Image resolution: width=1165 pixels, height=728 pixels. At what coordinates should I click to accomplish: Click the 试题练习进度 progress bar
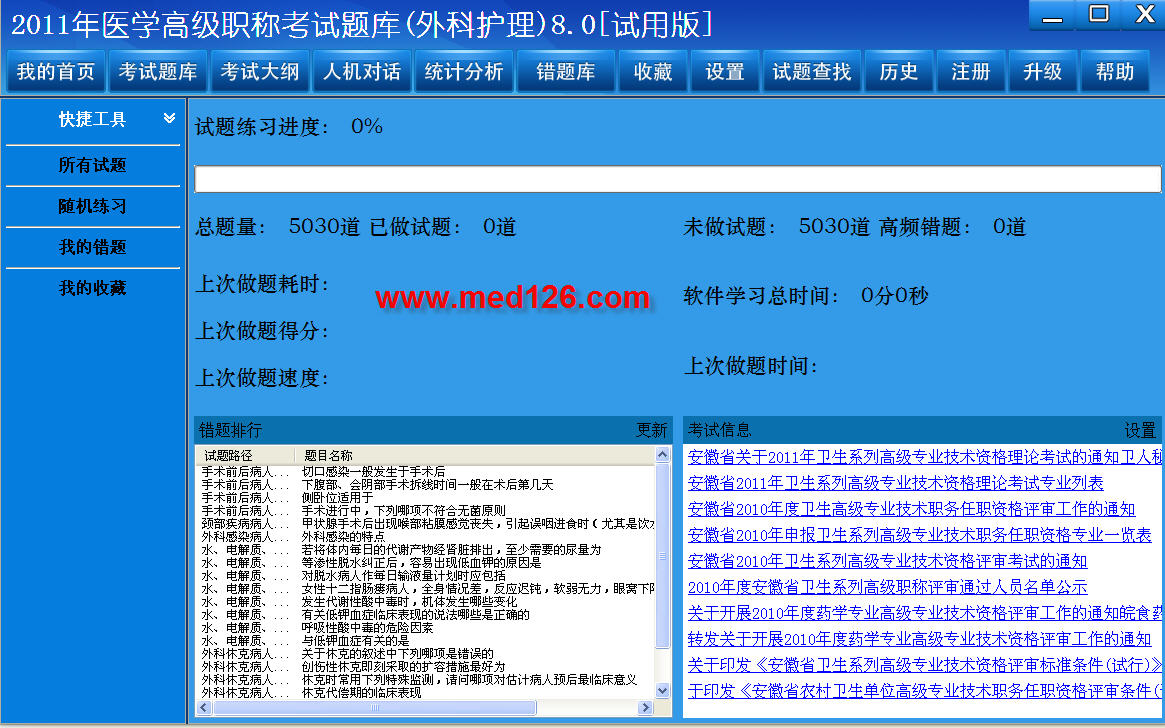[677, 179]
